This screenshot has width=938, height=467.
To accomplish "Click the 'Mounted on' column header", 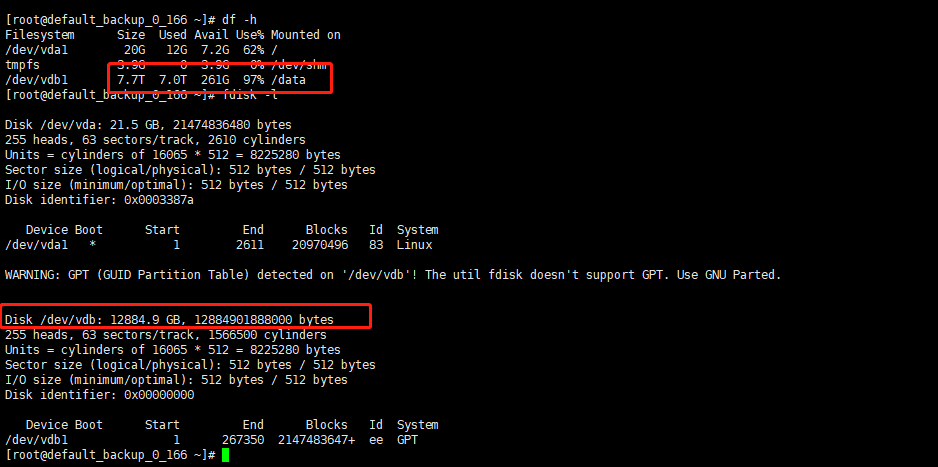I will coord(306,35).
